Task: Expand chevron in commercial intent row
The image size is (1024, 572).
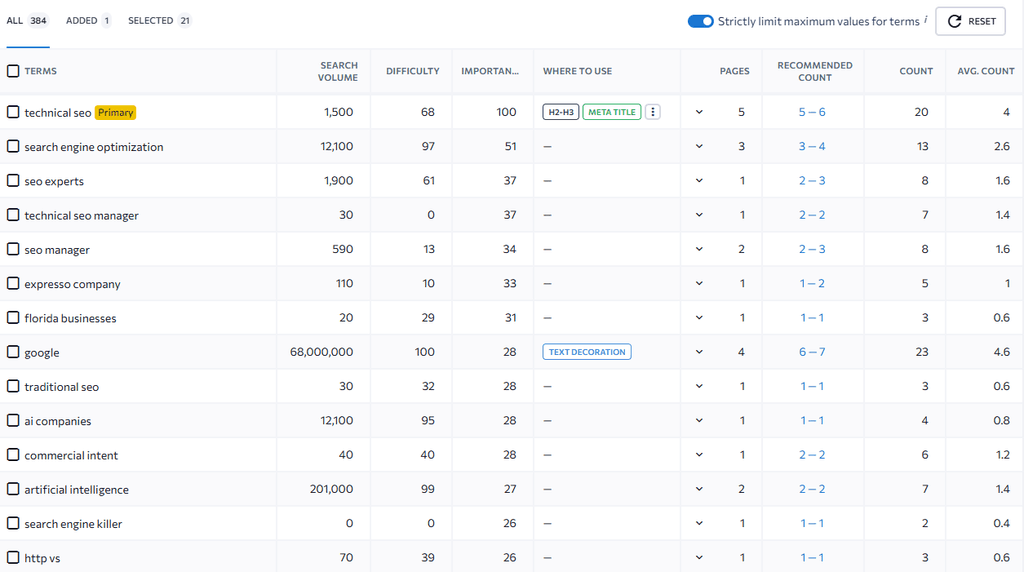Action: point(699,455)
